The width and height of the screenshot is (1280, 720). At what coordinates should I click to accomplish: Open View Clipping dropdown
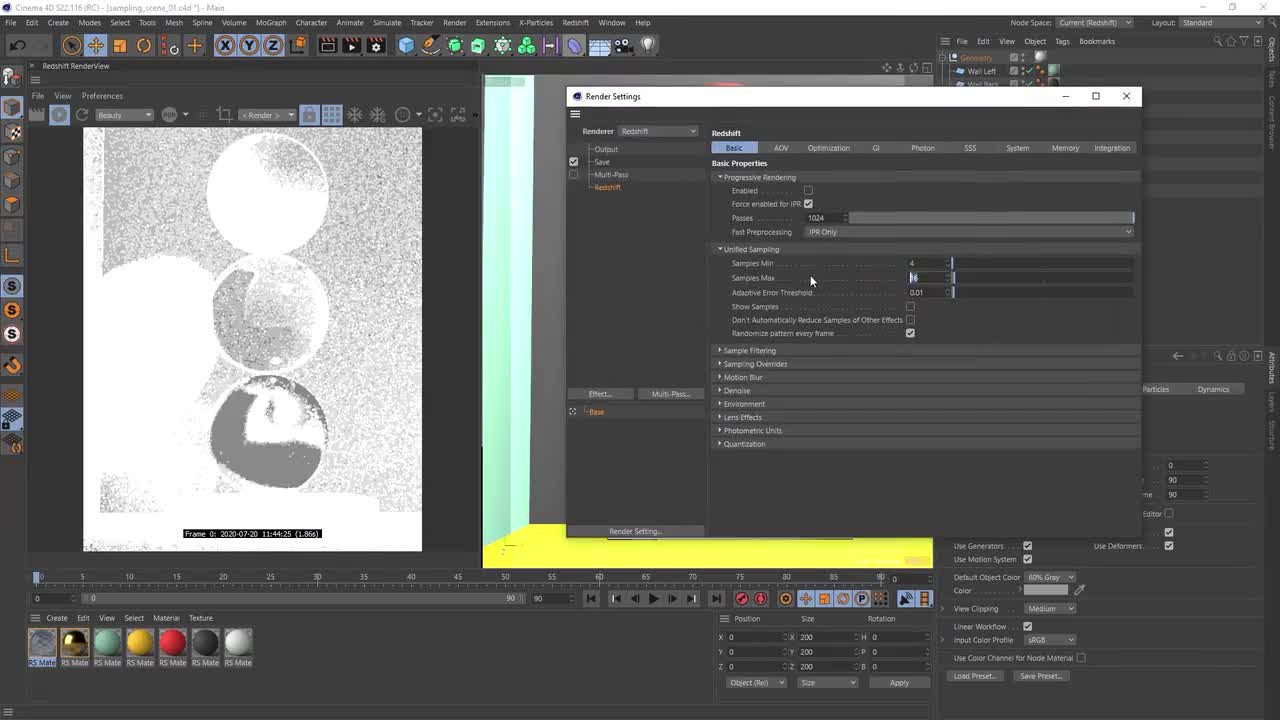click(x=1051, y=608)
